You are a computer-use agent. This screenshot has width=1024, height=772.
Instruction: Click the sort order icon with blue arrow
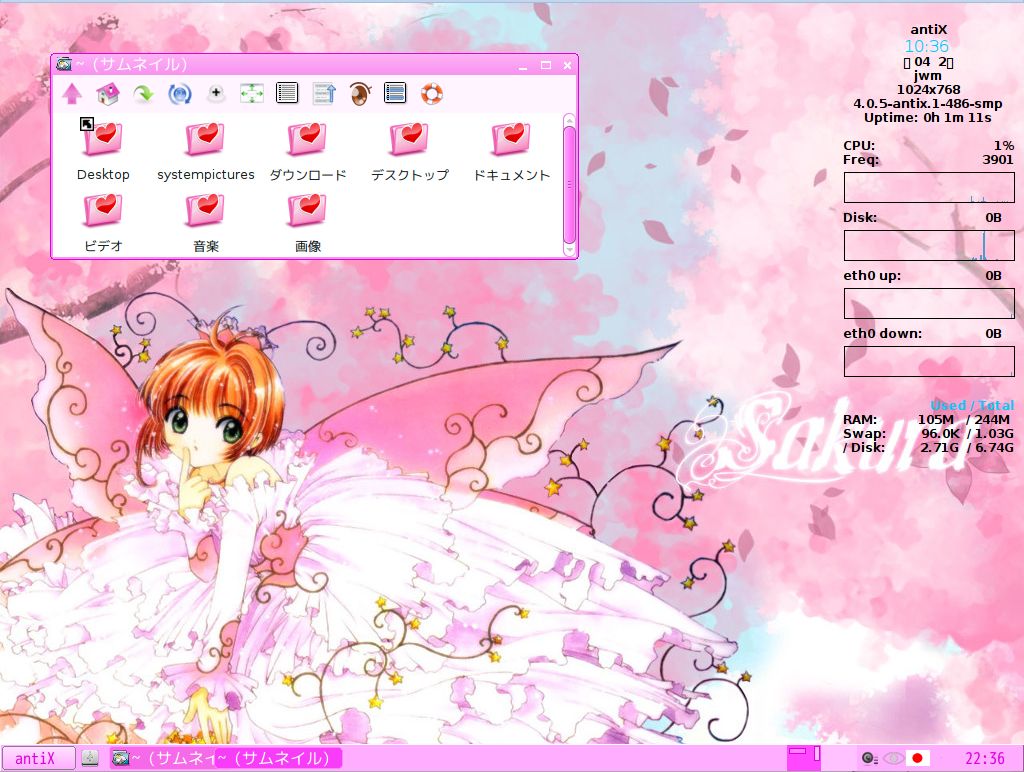click(323, 94)
